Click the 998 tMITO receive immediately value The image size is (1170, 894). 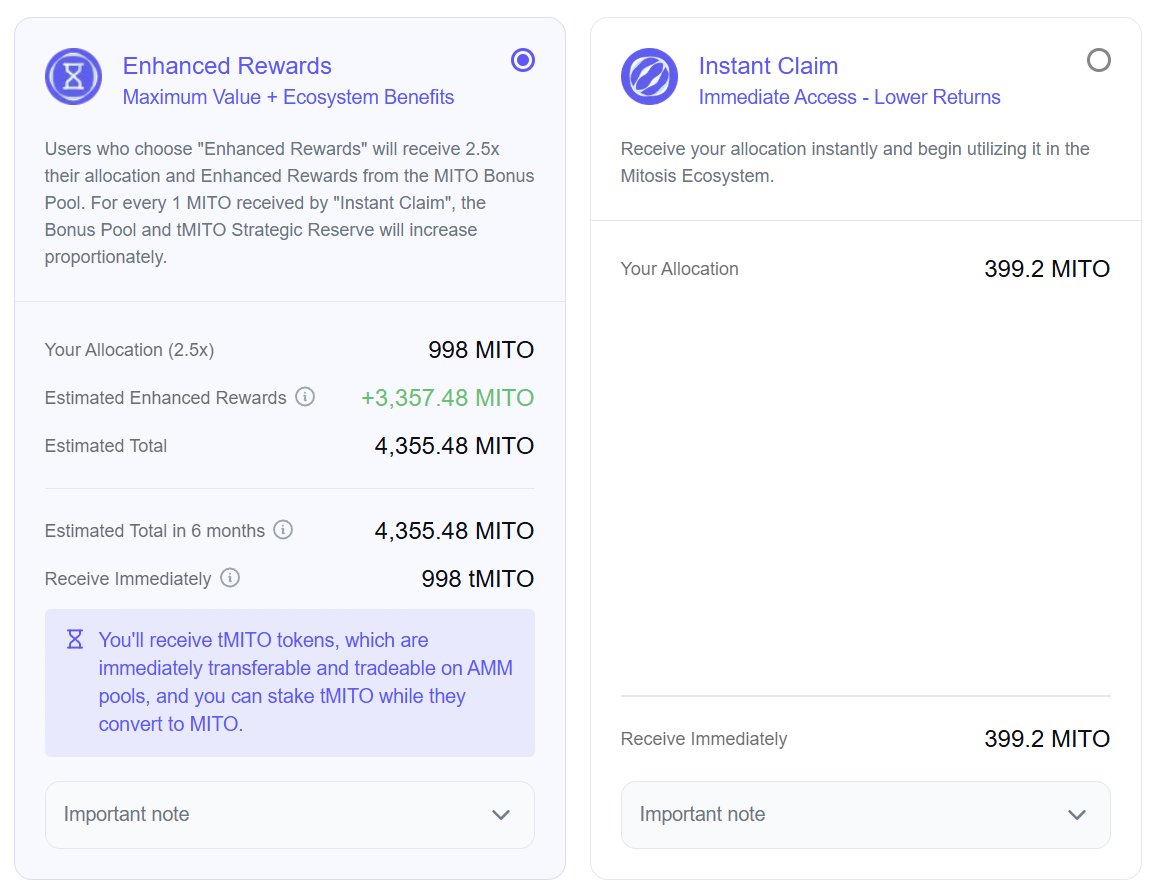[x=478, y=579]
